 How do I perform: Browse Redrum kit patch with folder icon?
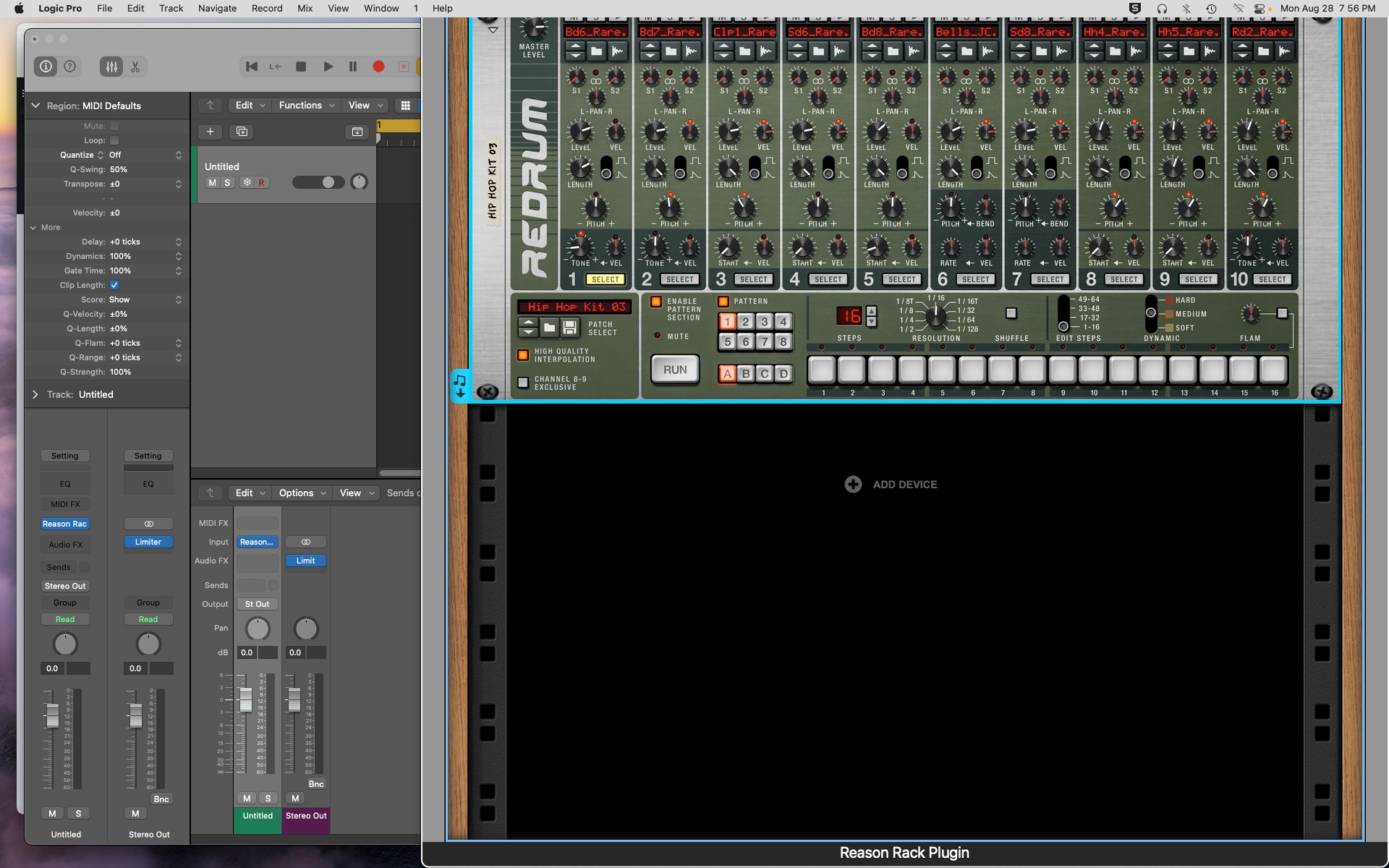point(549,328)
